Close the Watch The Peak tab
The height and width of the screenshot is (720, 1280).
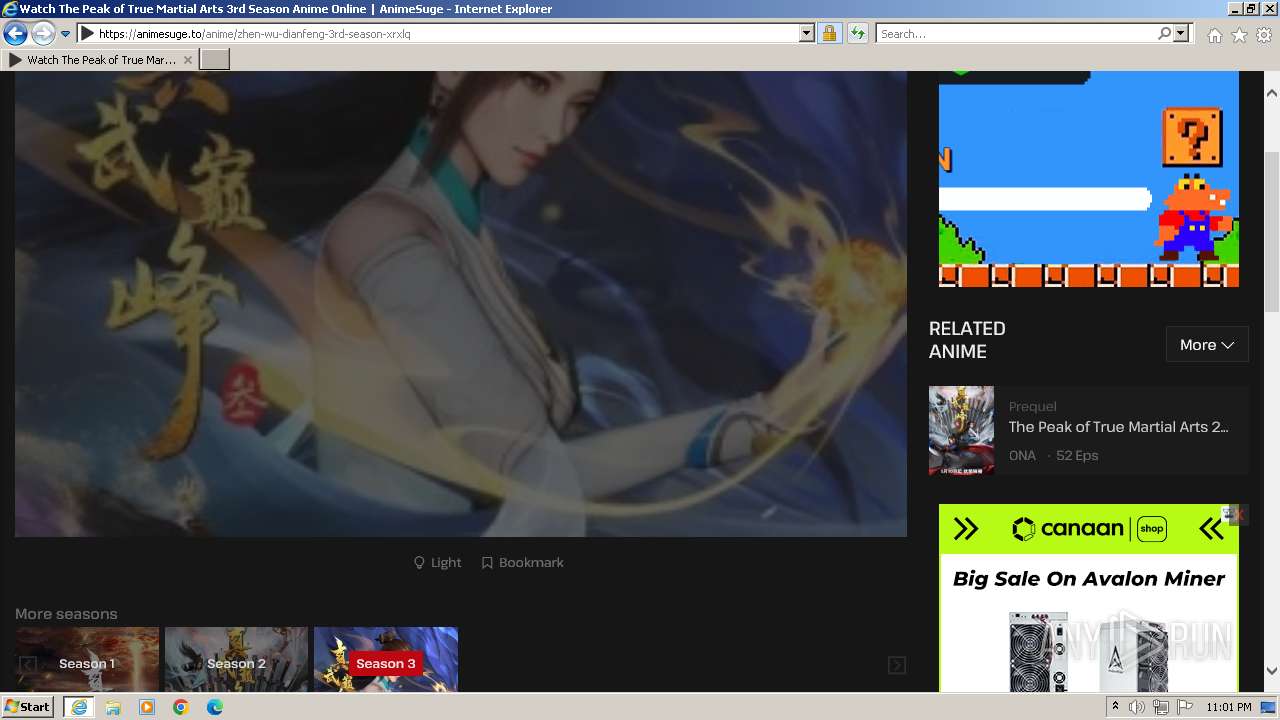pyautogui.click(x=188, y=60)
